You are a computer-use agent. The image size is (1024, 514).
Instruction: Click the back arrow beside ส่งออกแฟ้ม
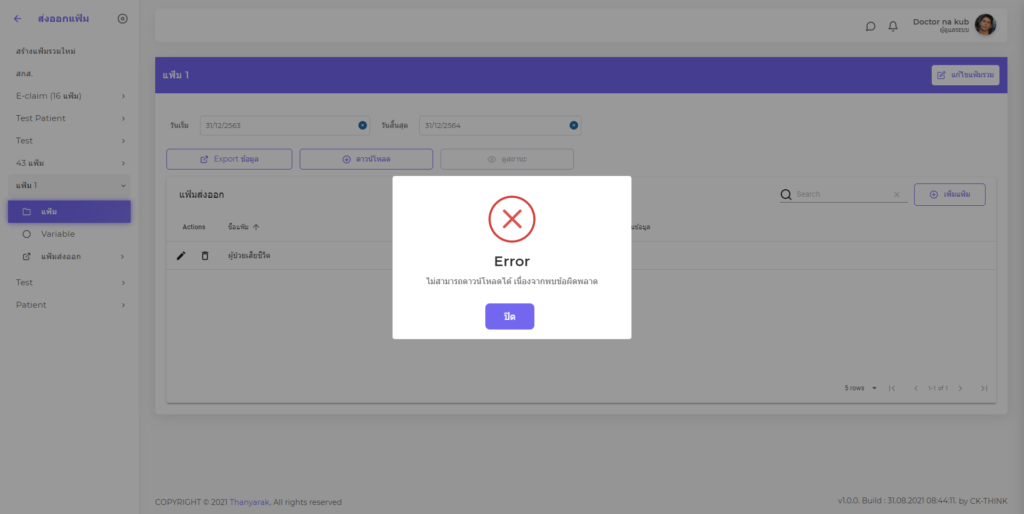tap(17, 18)
